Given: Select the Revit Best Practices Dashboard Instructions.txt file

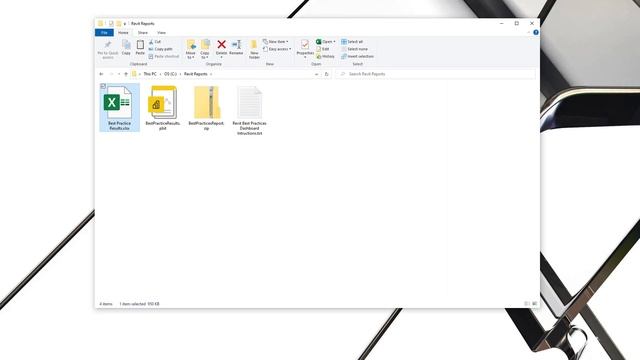Looking at the screenshot, I should (x=249, y=111).
